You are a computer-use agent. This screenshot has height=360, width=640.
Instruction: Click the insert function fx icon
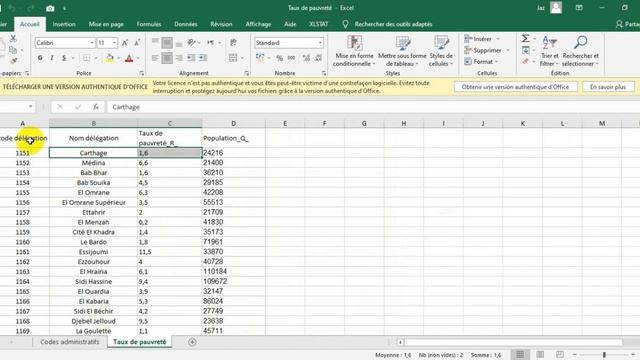(x=96, y=107)
